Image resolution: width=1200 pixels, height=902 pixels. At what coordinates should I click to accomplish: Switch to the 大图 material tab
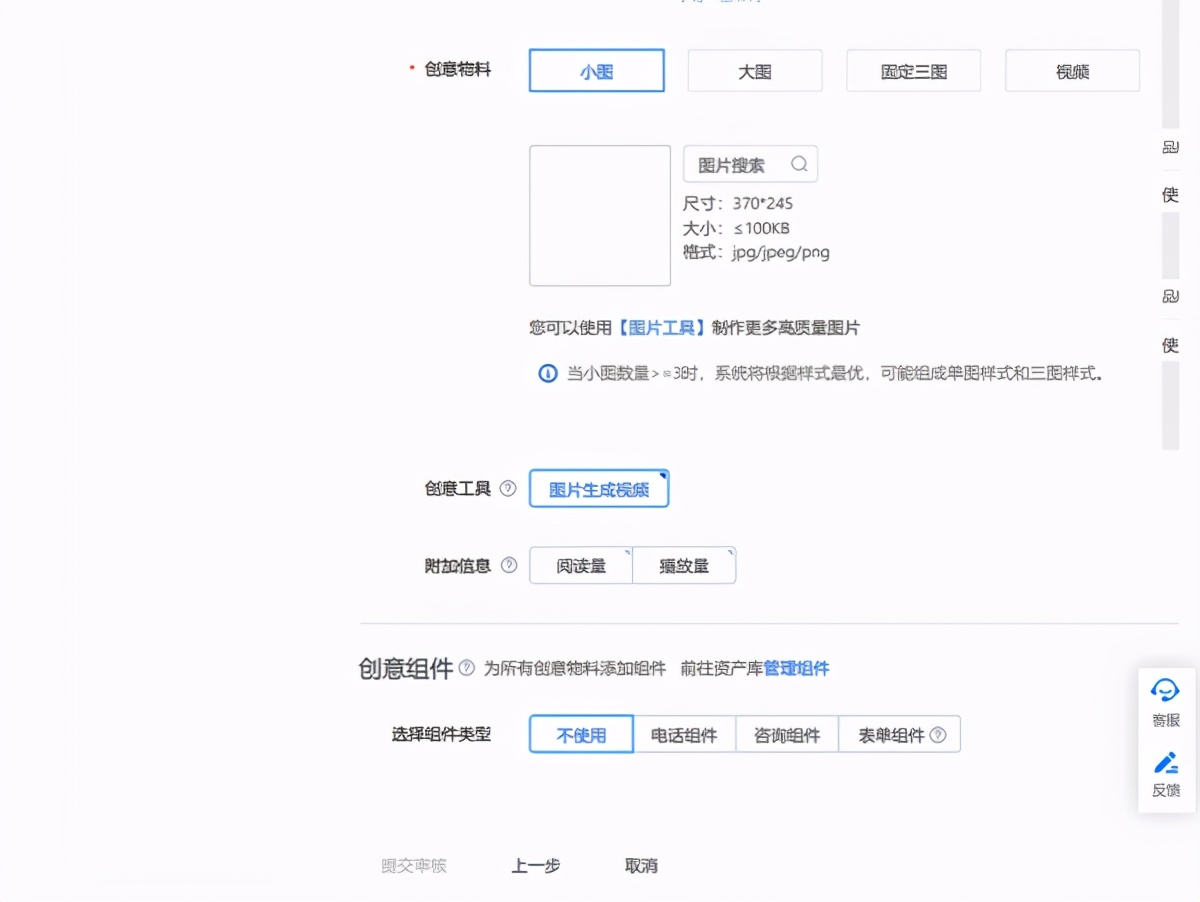(754, 70)
